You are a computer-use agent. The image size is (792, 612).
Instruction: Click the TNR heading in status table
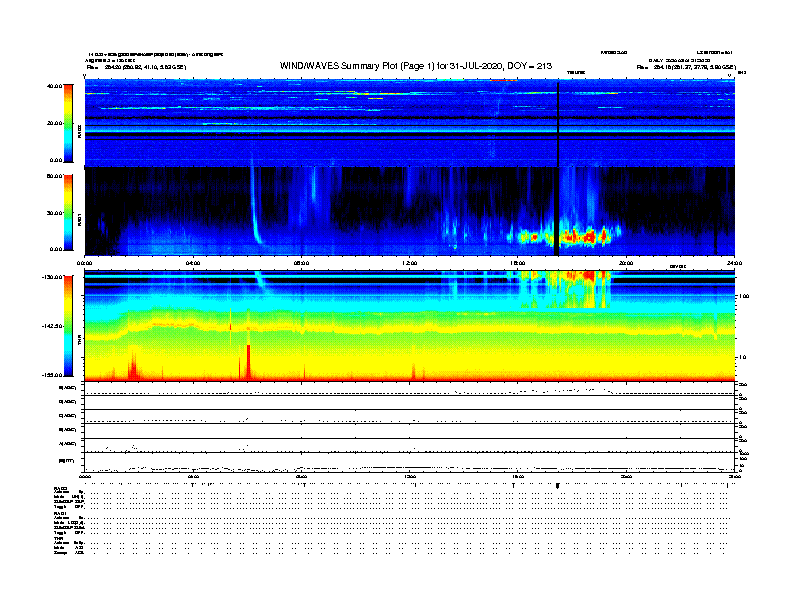tap(58, 538)
